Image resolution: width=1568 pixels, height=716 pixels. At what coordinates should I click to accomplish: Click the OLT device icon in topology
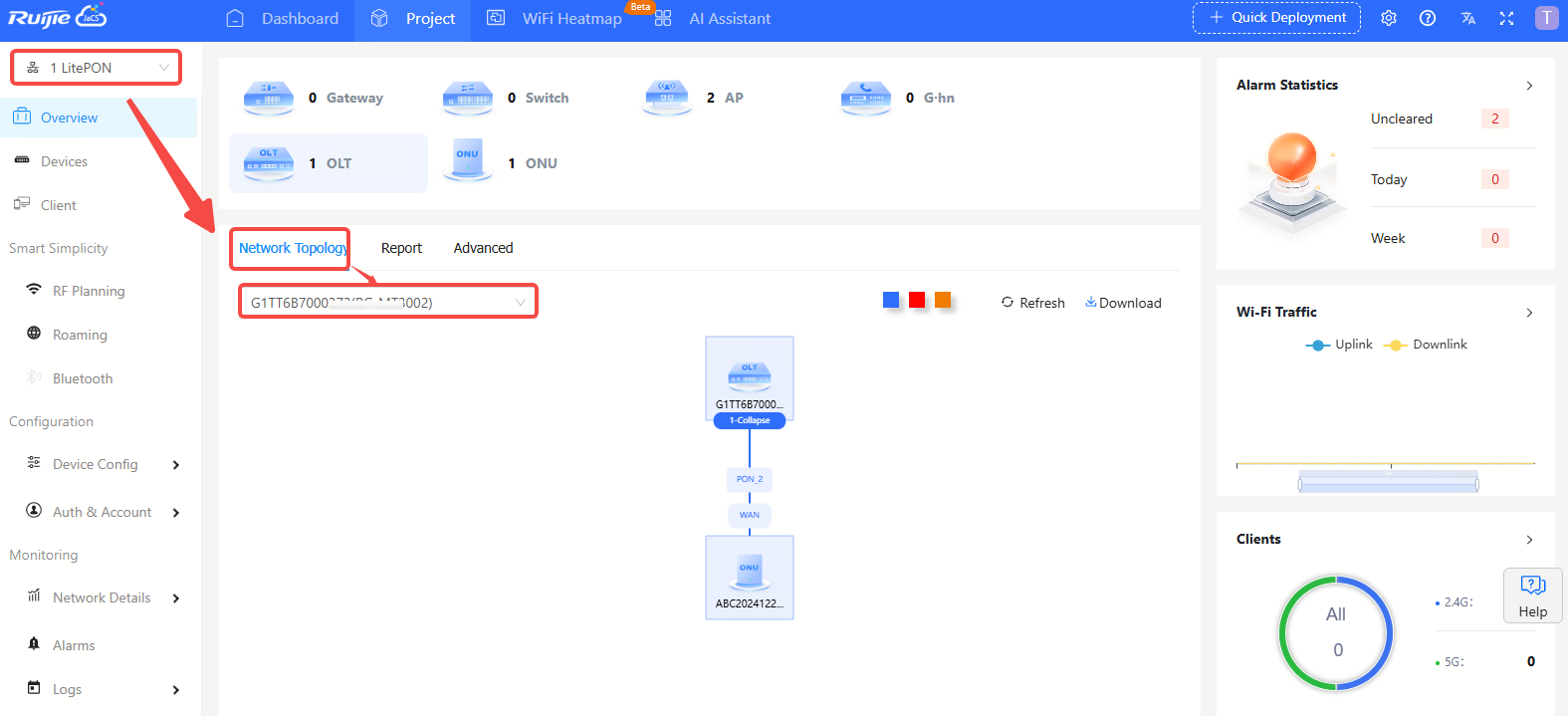pyautogui.click(x=749, y=375)
